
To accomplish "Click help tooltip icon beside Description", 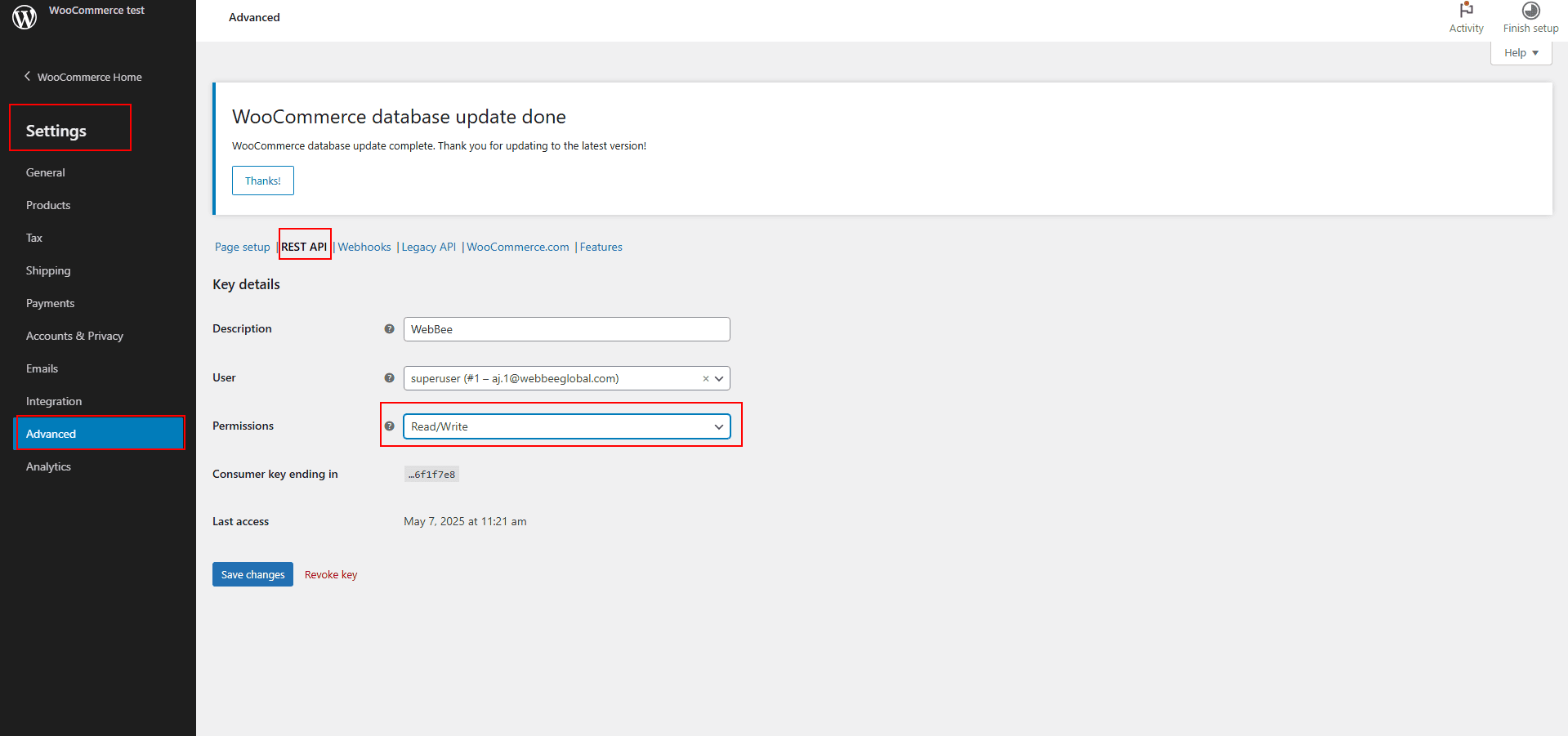I will (390, 329).
